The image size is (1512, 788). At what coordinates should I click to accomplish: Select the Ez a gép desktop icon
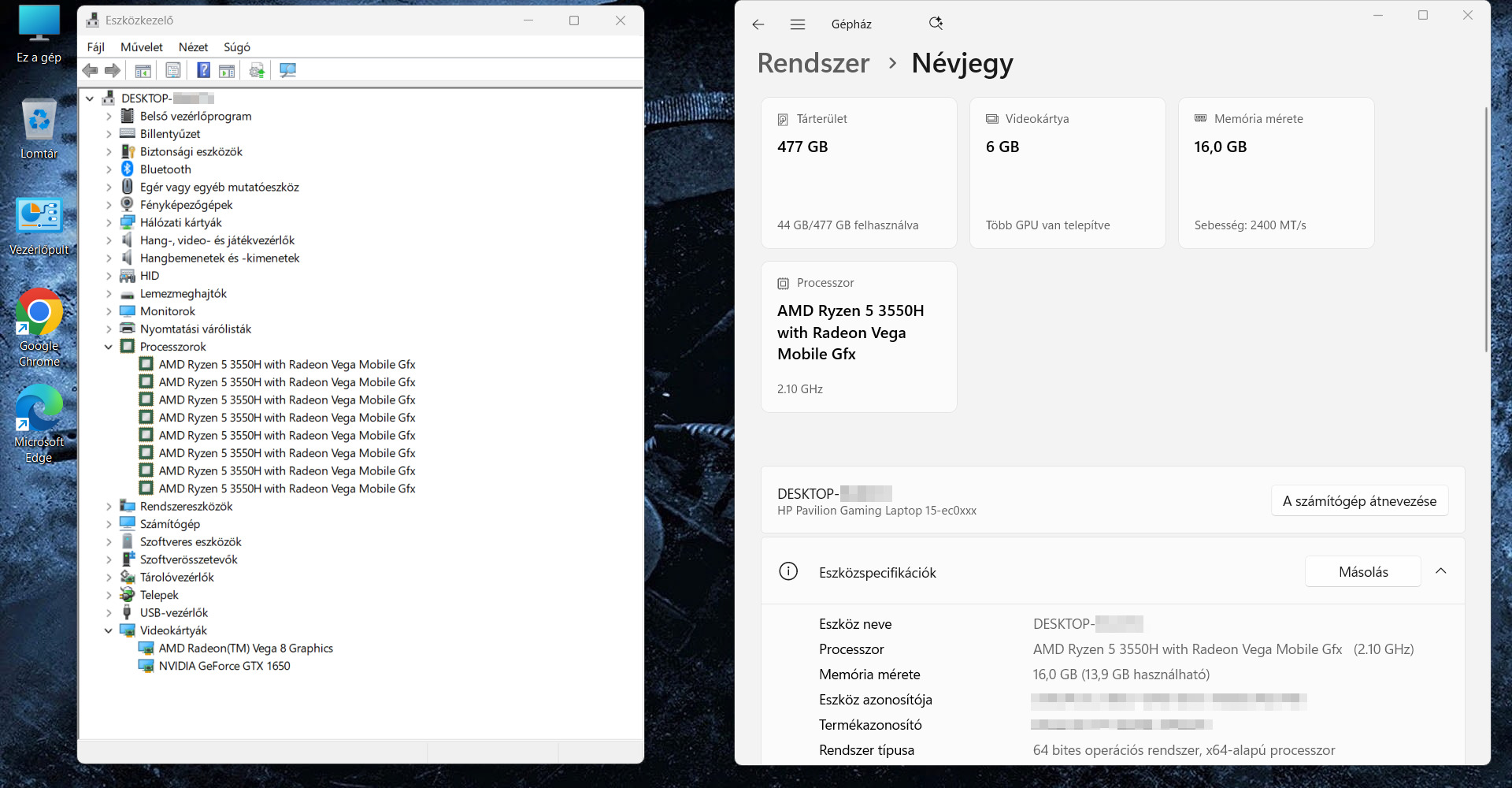pyautogui.click(x=39, y=35)
